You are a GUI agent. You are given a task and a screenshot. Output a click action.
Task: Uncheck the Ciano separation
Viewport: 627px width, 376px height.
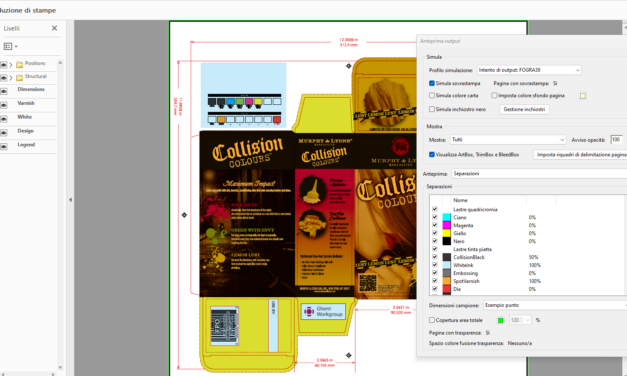click(435, 217)
